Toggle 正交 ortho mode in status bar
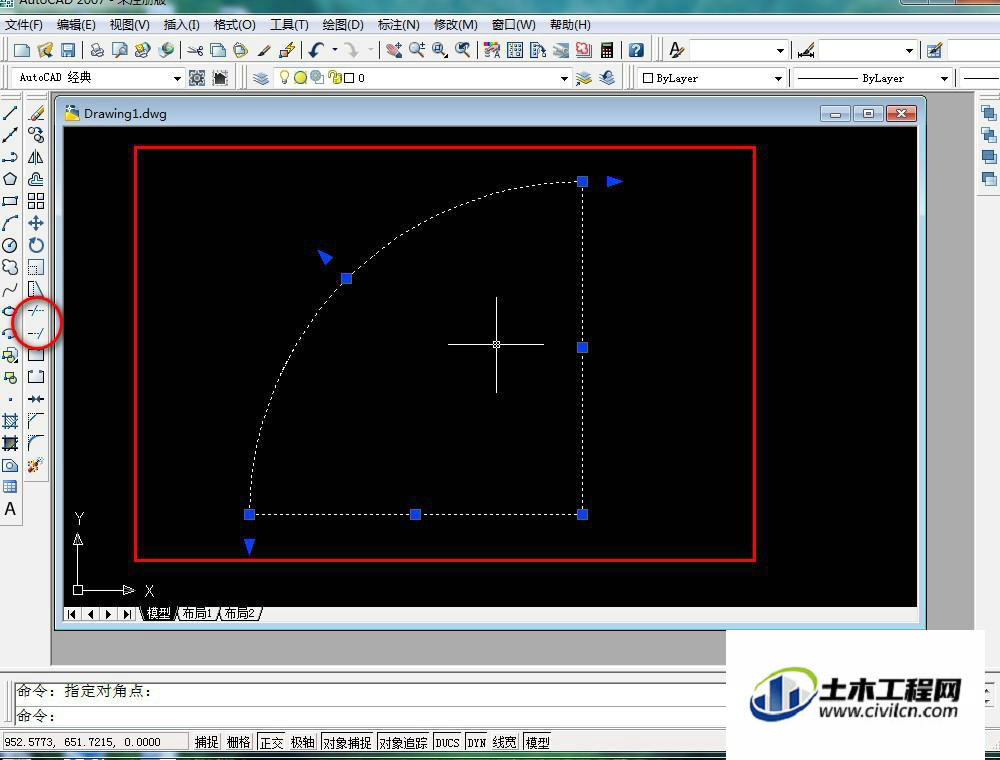The width and height of the screenshot is (1000, 760). point(271,742)
